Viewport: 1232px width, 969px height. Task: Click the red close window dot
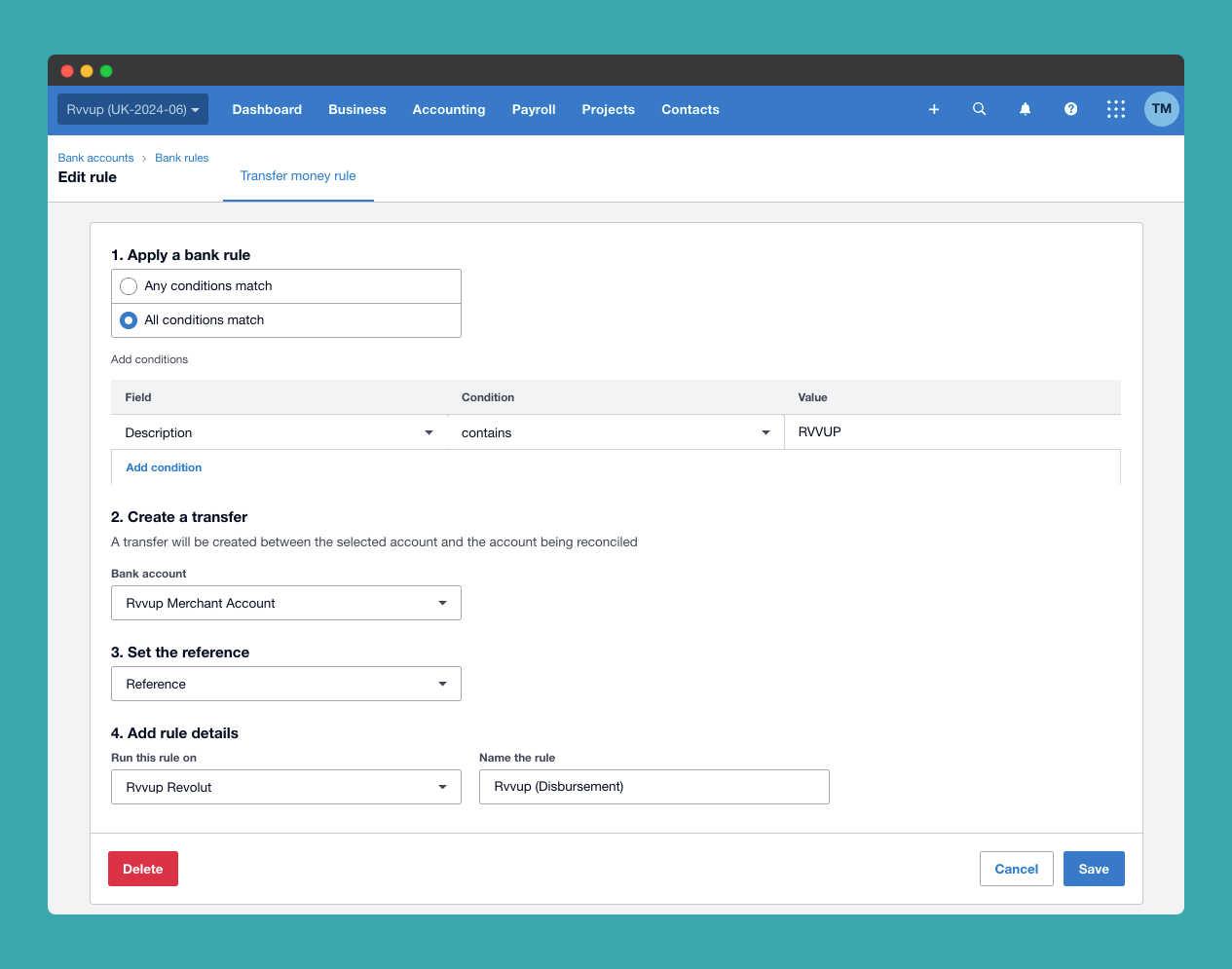(67, 71)
